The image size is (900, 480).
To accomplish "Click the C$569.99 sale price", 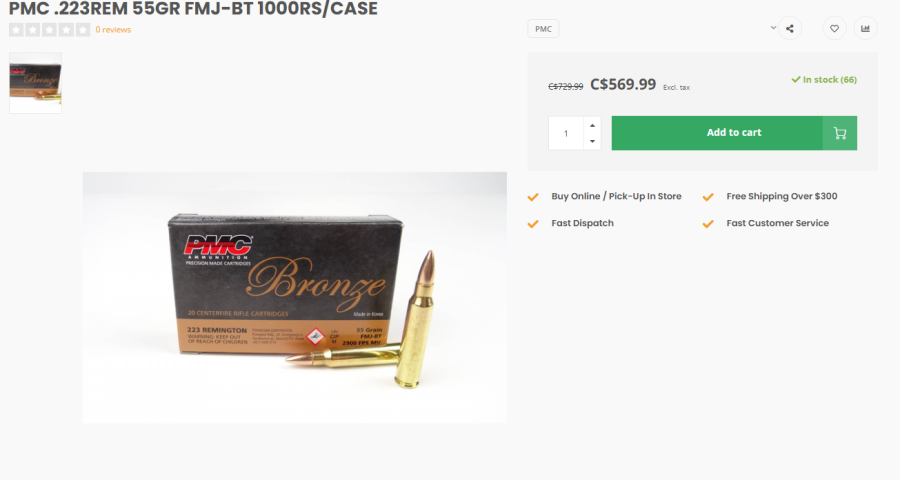I will [x=623, y=84].
